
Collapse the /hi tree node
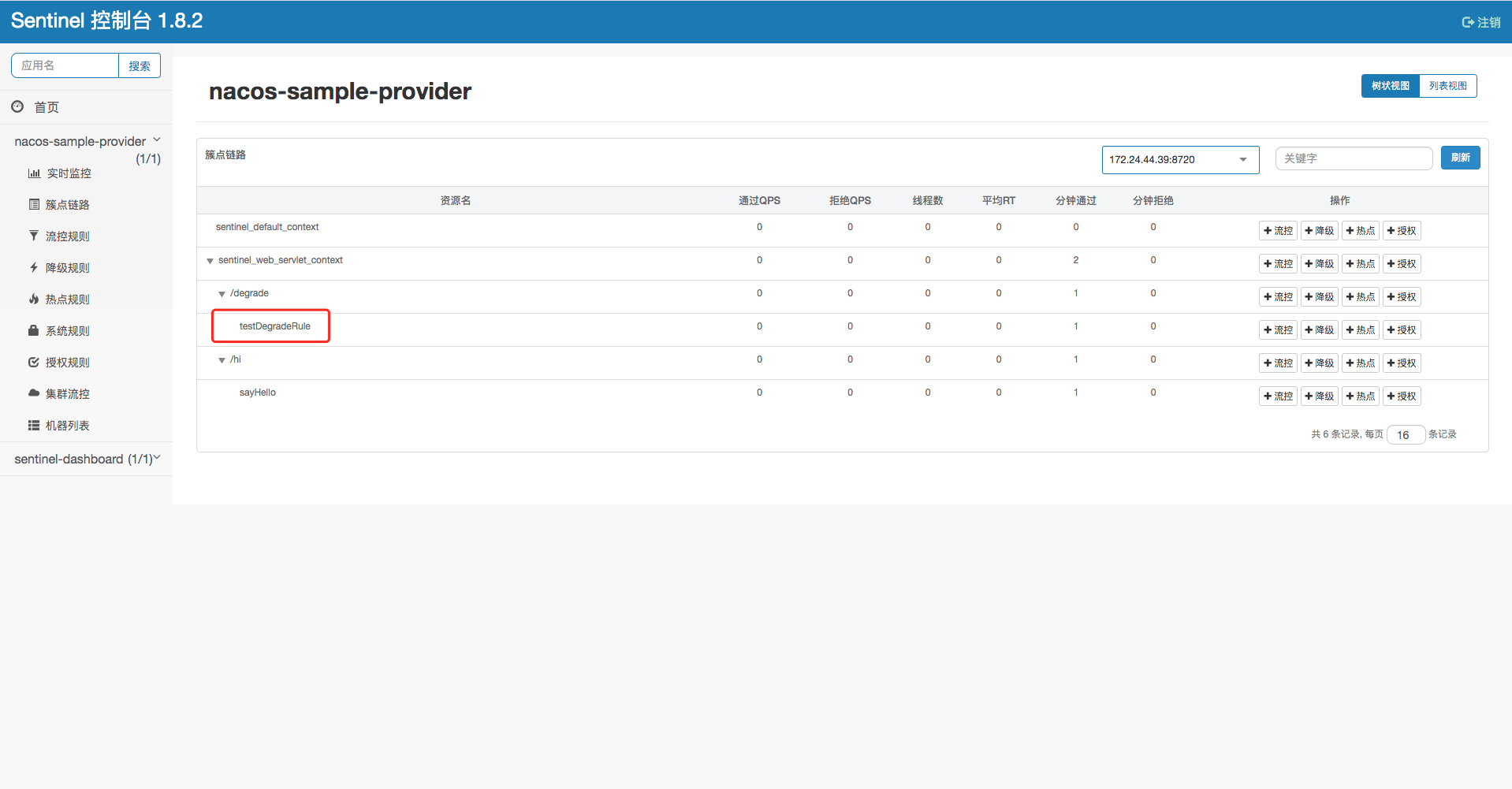point(222,360)
